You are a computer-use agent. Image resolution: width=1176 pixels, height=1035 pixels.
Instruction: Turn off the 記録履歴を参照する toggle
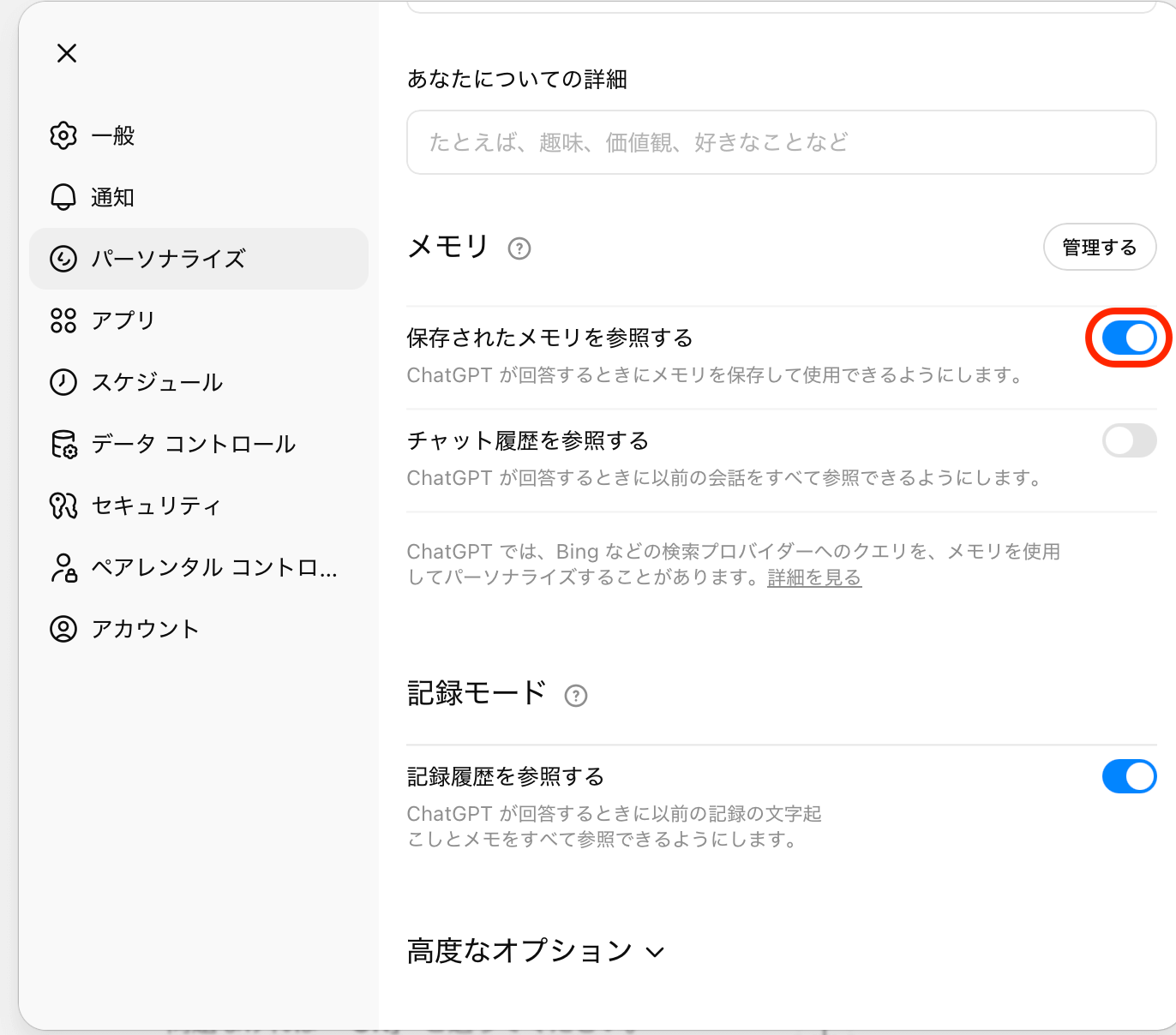tap(1129, 776)
